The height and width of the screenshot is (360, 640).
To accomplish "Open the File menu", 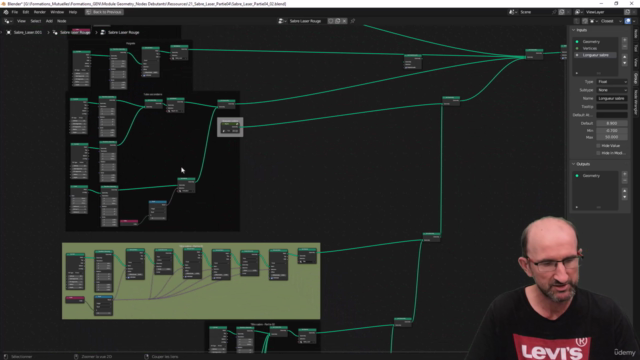I will pos(15,12).
